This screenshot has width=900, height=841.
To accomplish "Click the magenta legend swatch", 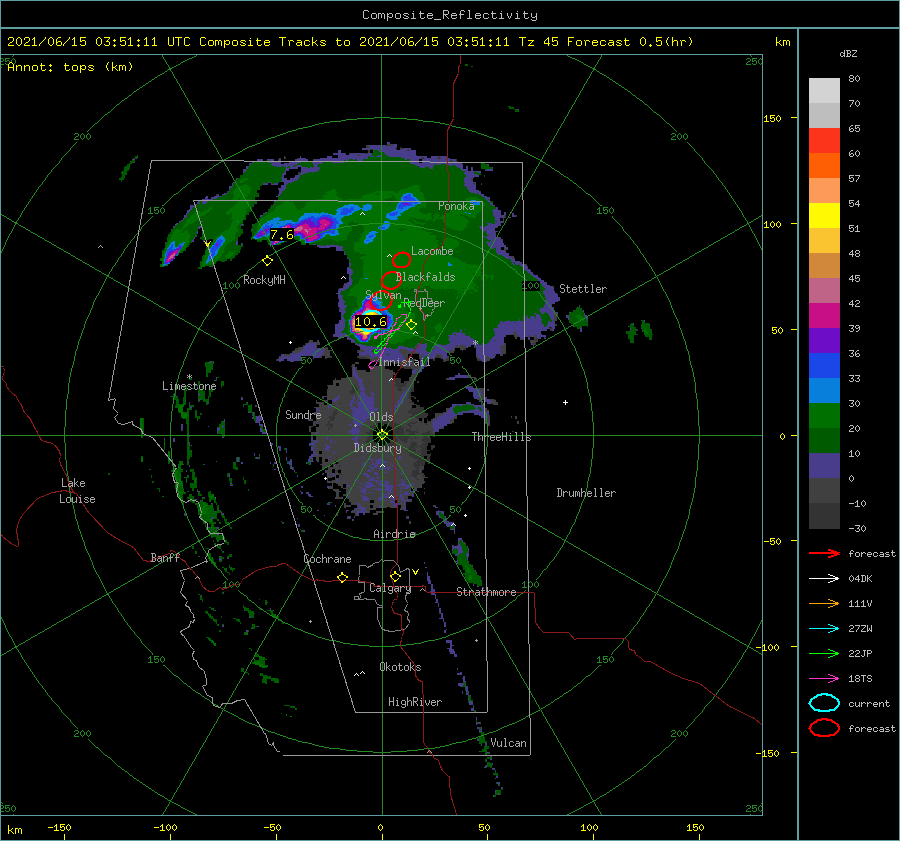I will (824, 315).
